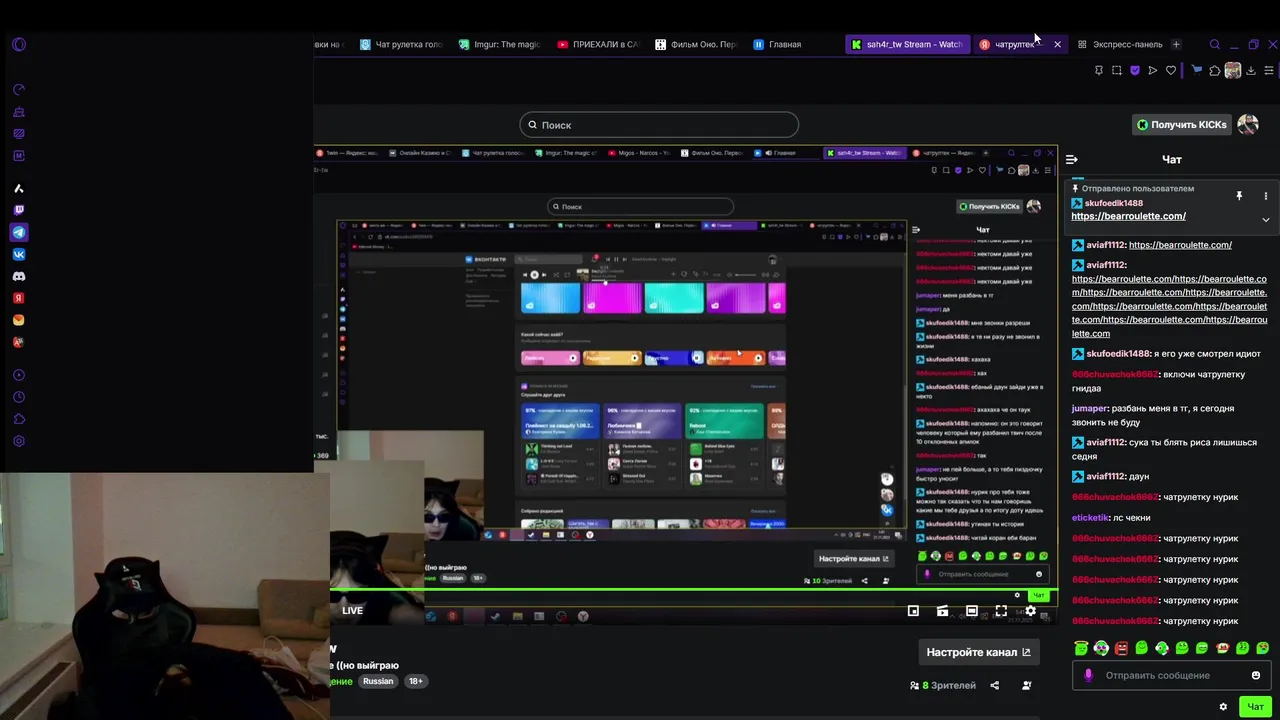Open the Opera GX menu logo
Screen dimensions: 1280x720
click(19, 44)
